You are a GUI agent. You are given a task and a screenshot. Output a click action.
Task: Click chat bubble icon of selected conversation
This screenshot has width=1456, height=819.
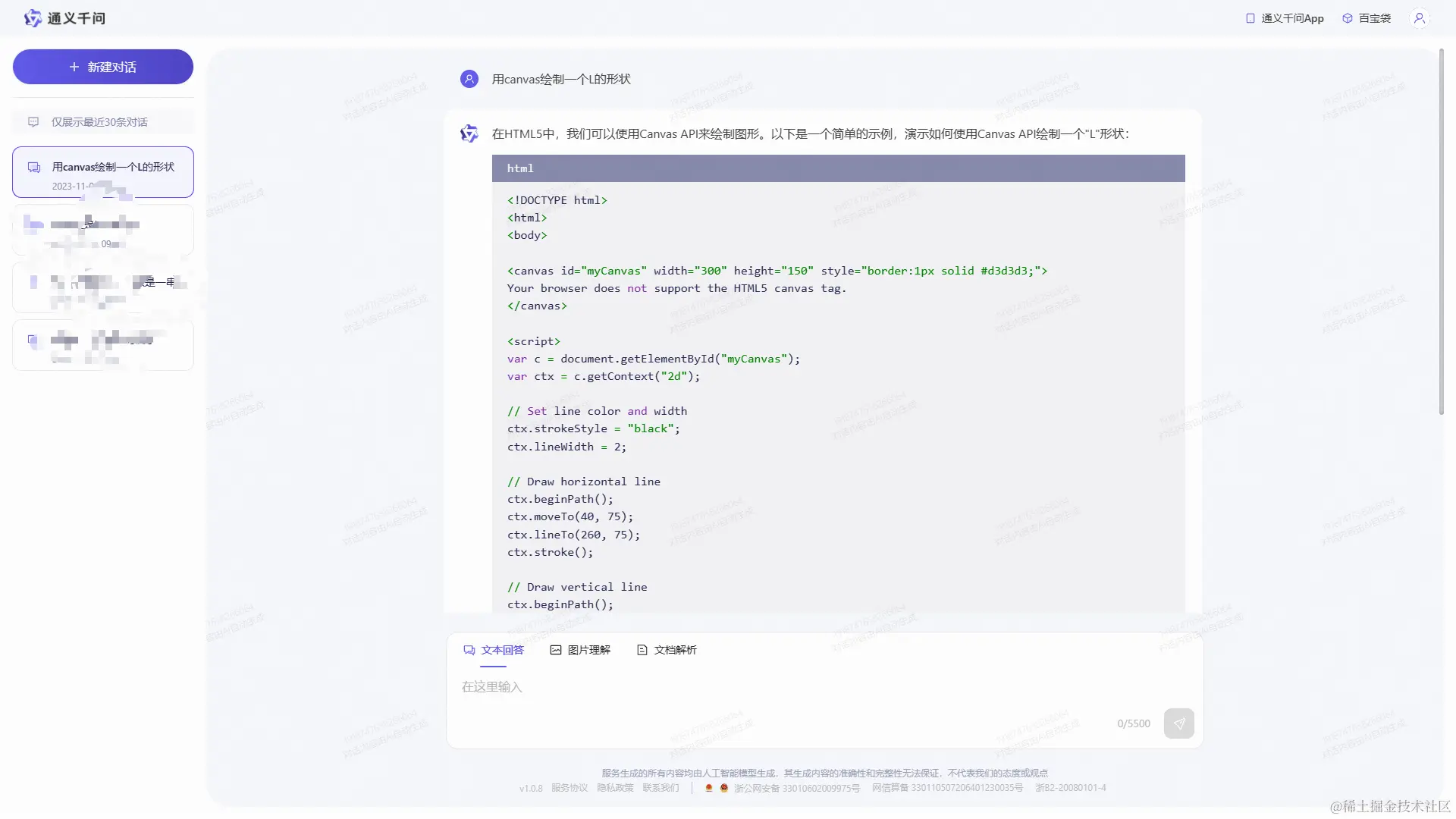click(34, 167)
